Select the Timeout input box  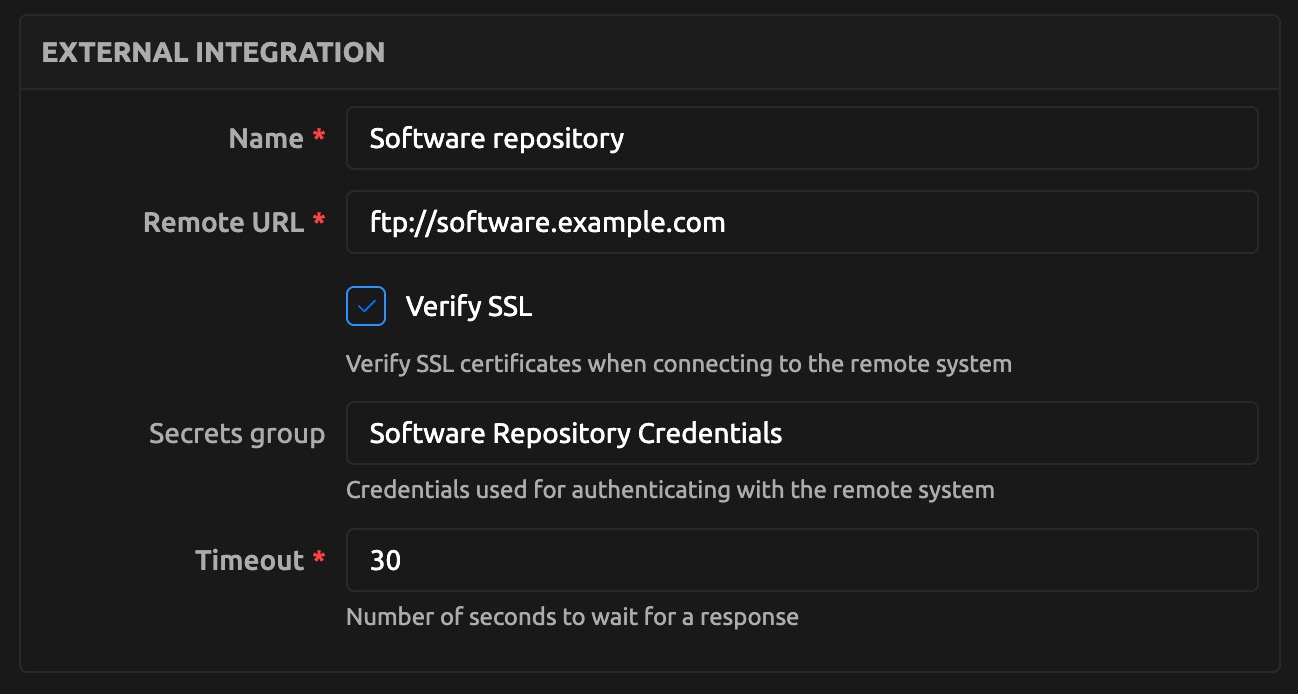pyautogui.click(x=800, y=560)
